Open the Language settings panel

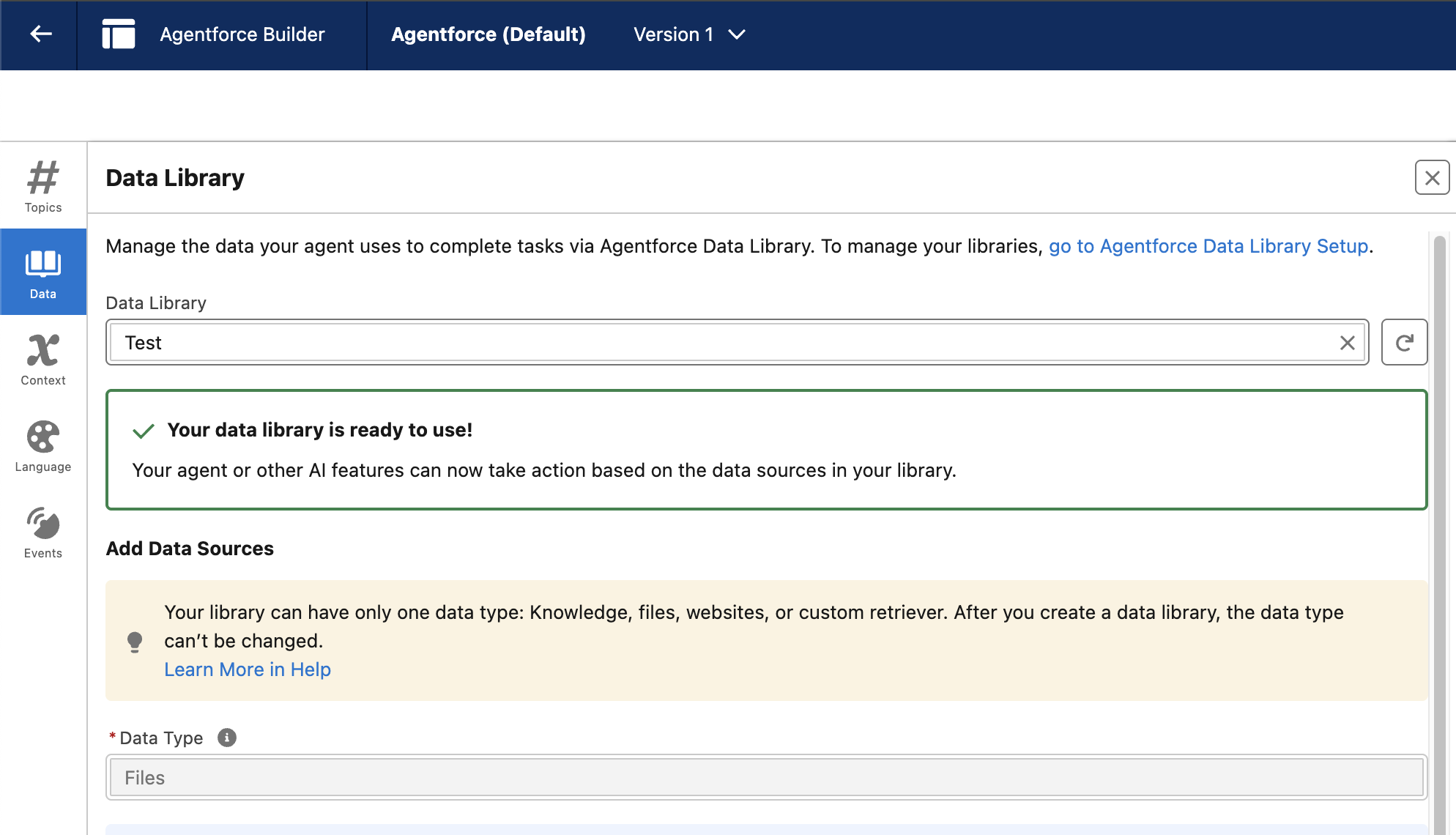coord(43,445)
